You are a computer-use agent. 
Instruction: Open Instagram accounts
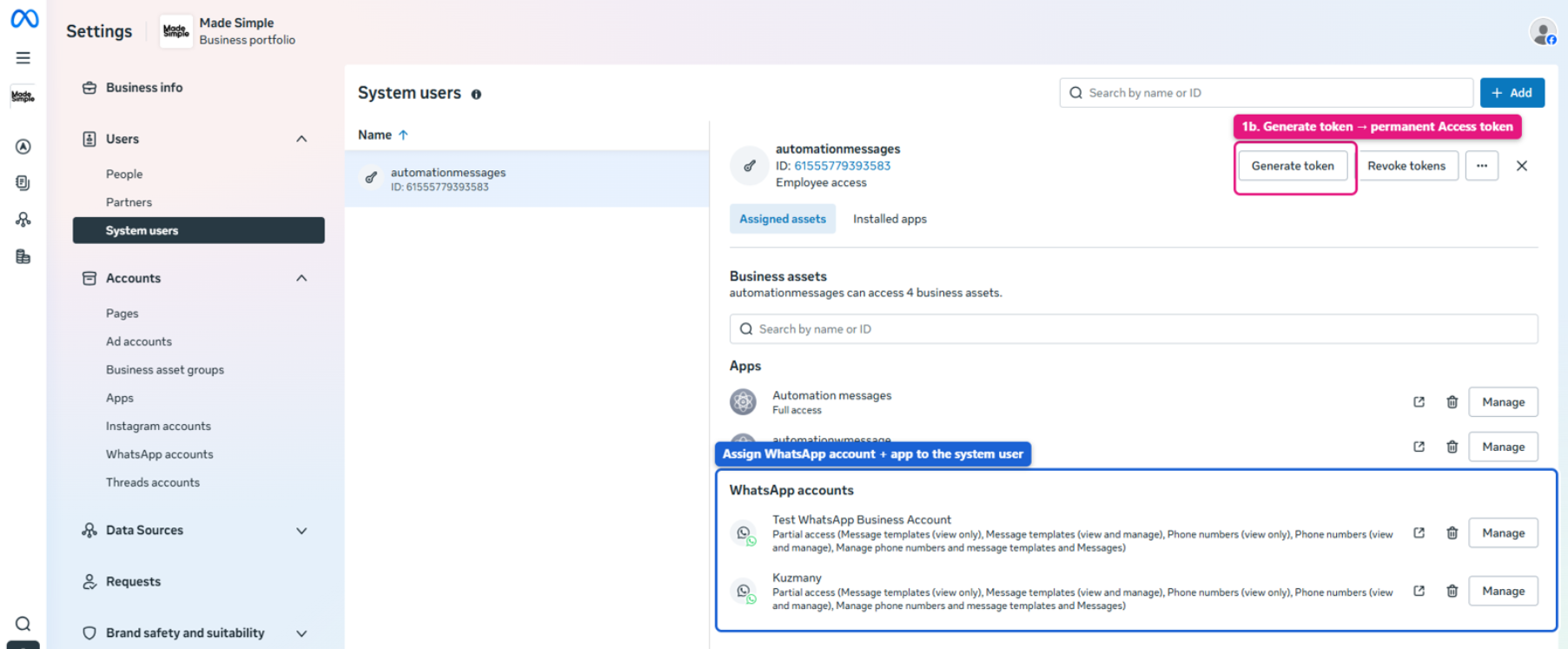point(158,427)
